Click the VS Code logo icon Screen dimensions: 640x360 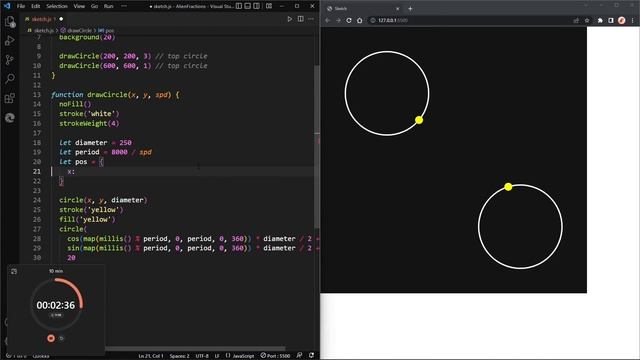coord(7,6)
